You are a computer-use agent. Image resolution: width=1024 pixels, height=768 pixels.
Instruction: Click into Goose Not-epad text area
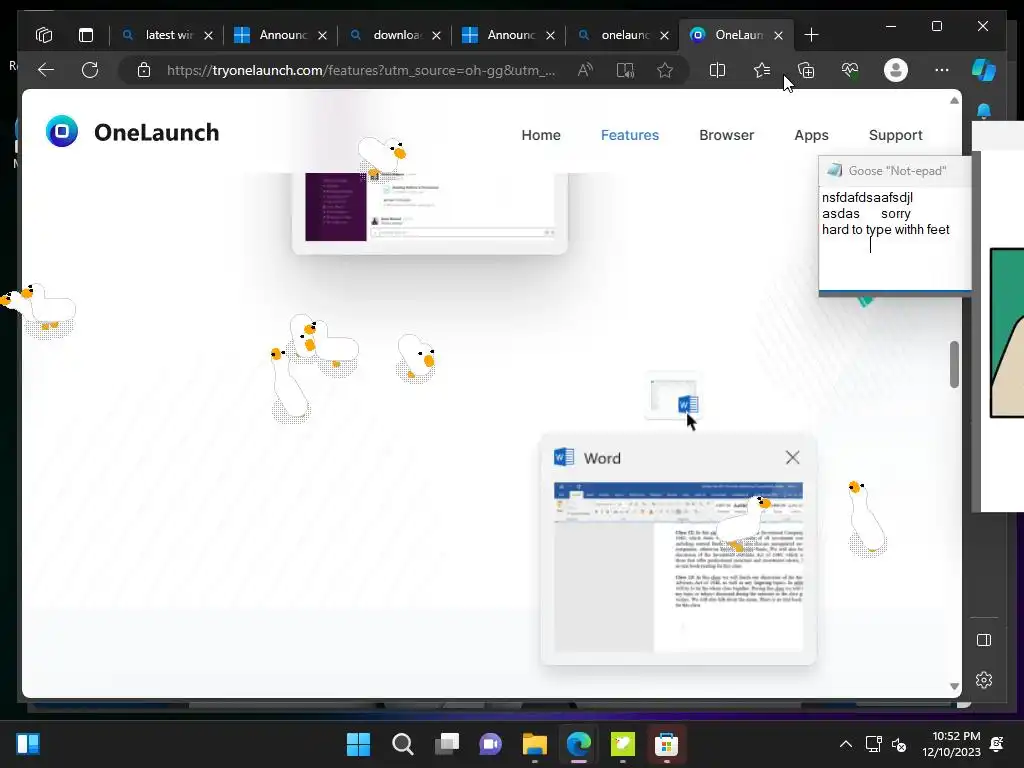(x=895, y=238)
